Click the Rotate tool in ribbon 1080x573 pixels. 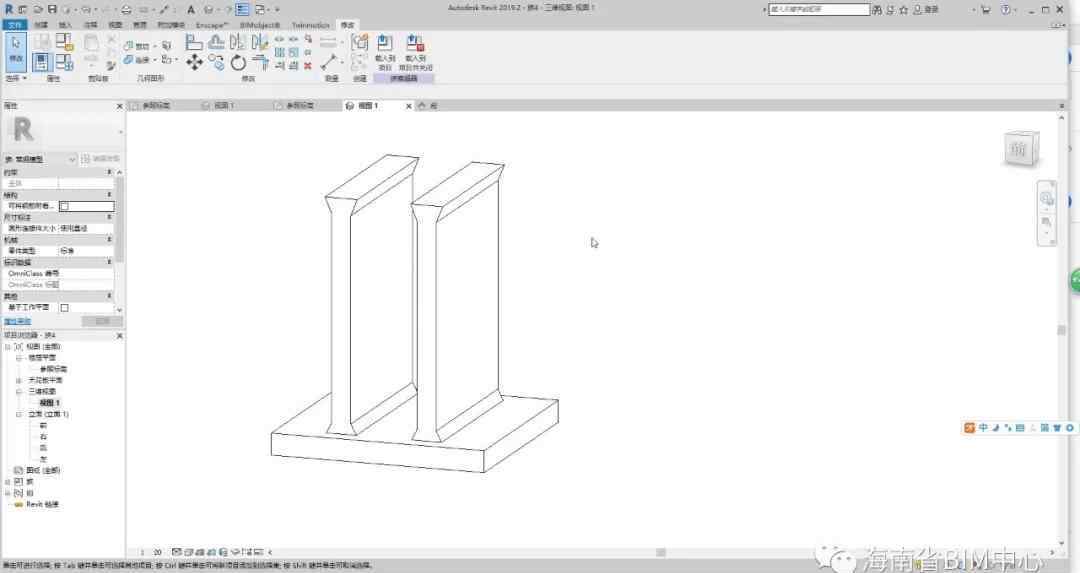[x=238, y=62]
